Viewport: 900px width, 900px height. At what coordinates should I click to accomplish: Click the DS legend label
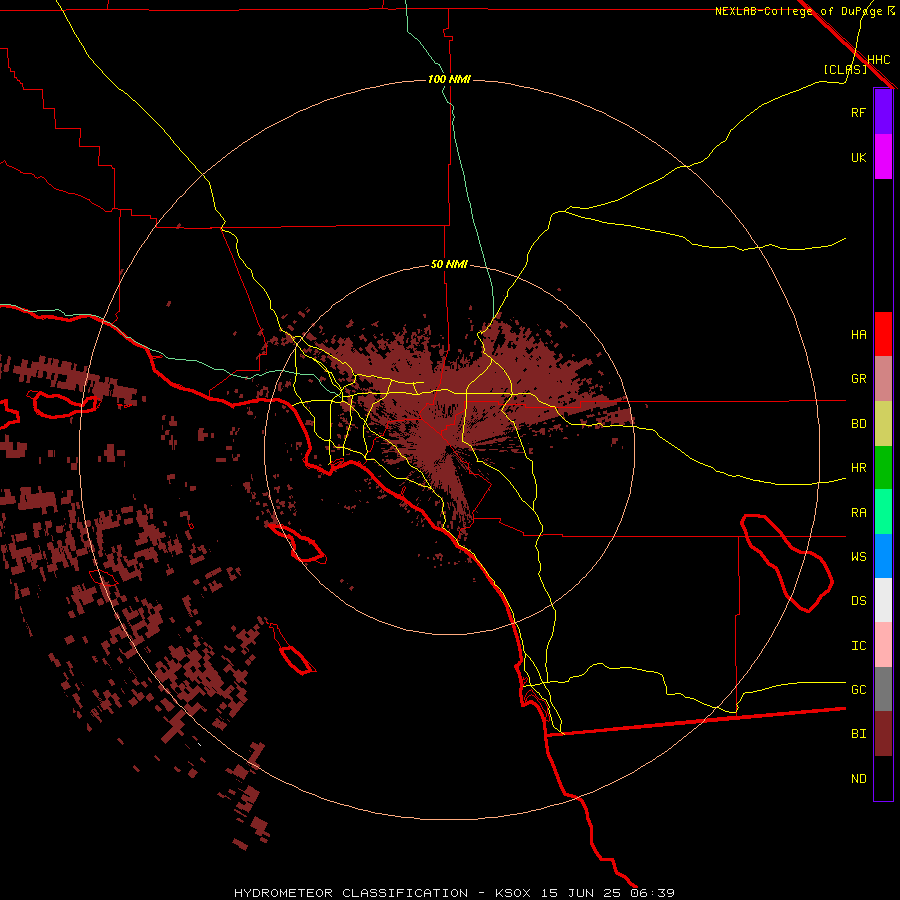(x=858, y=601)
